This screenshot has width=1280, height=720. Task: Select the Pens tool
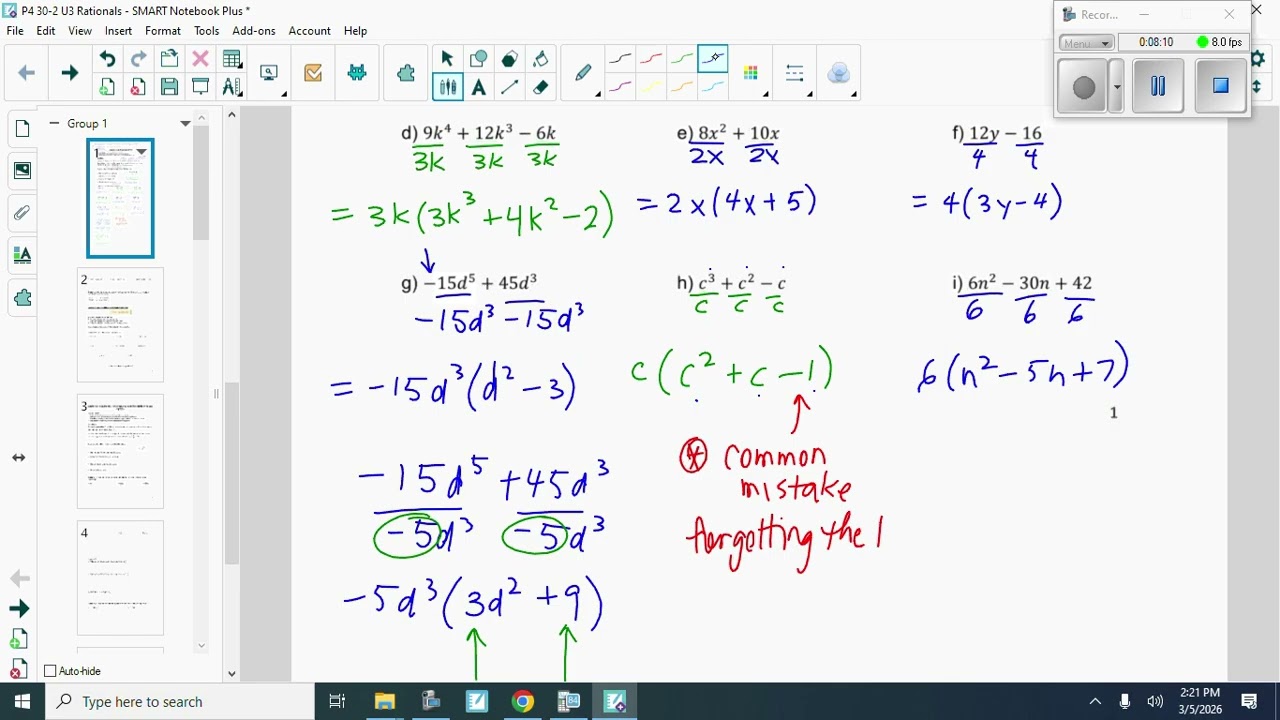[447, 87]
